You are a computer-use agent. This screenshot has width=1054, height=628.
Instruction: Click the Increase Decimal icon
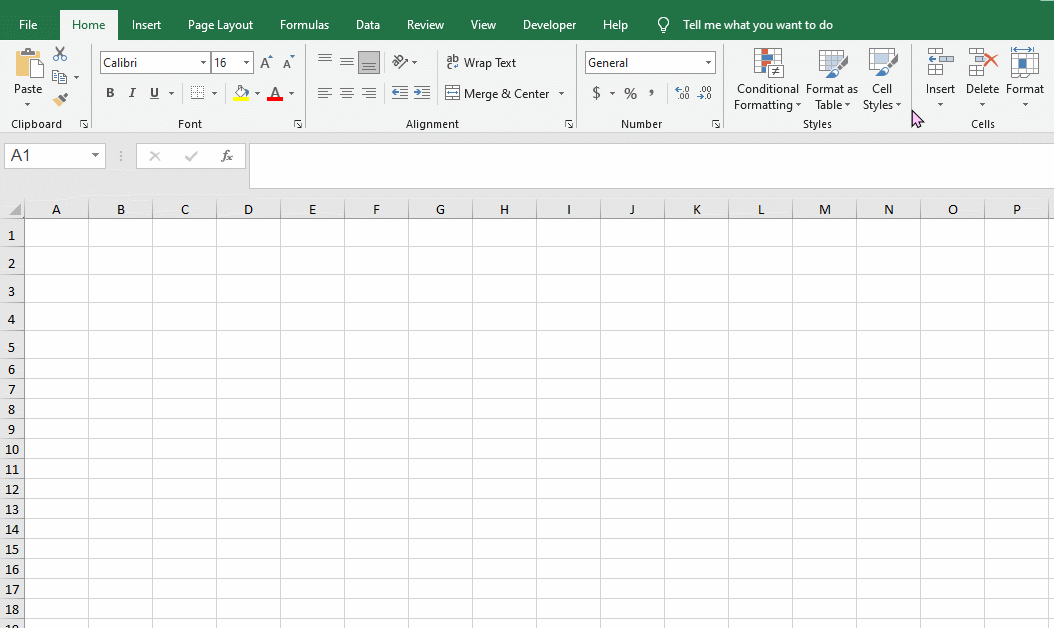coord(683,93)
